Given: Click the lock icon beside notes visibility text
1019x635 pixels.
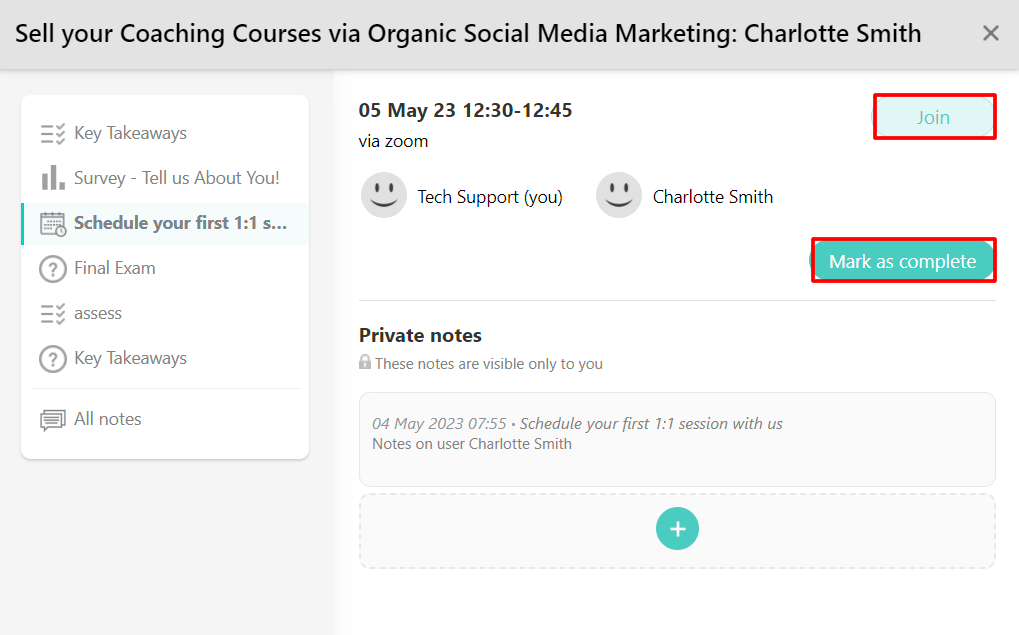Looking at the screenshot, I should (x=365, y=364).
